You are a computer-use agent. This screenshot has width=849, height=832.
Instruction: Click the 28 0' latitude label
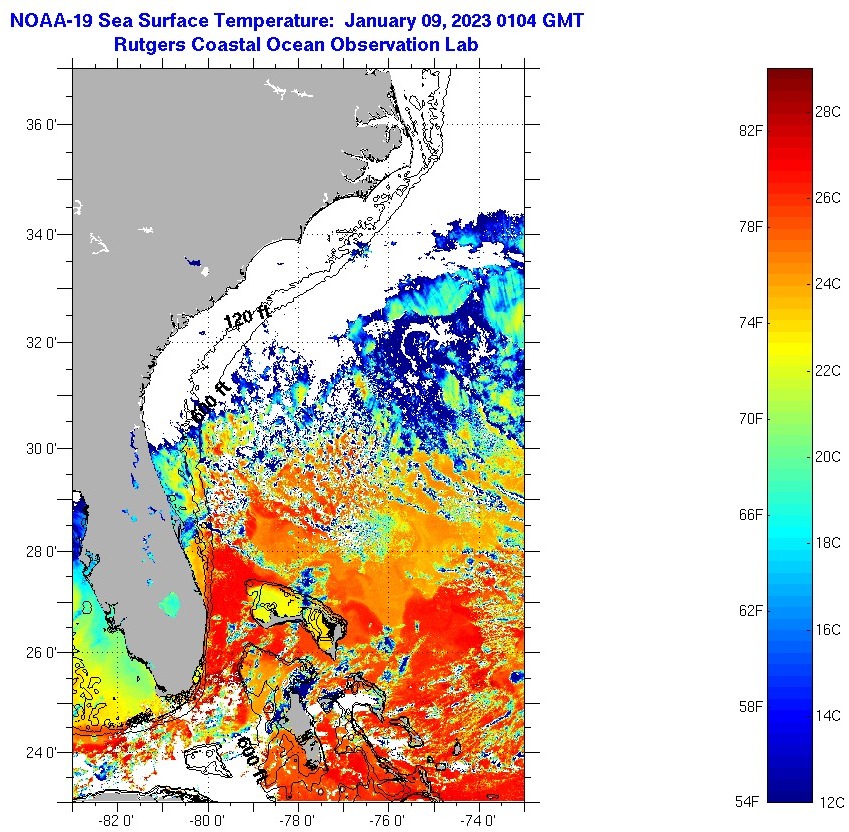[41, 552]
